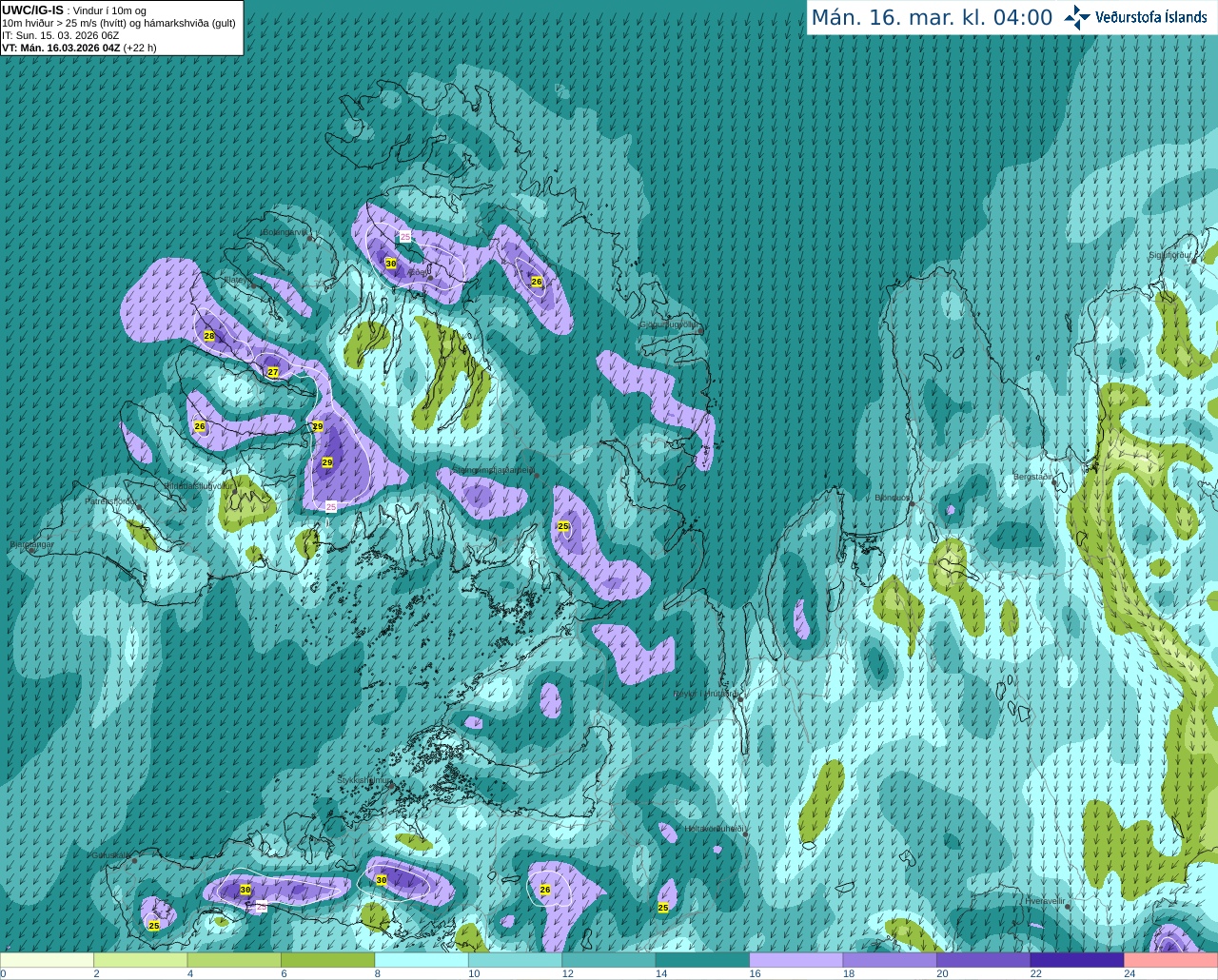
Task: Pick the light green 2–4 legend swatch
Action: (x=141, y=960)
